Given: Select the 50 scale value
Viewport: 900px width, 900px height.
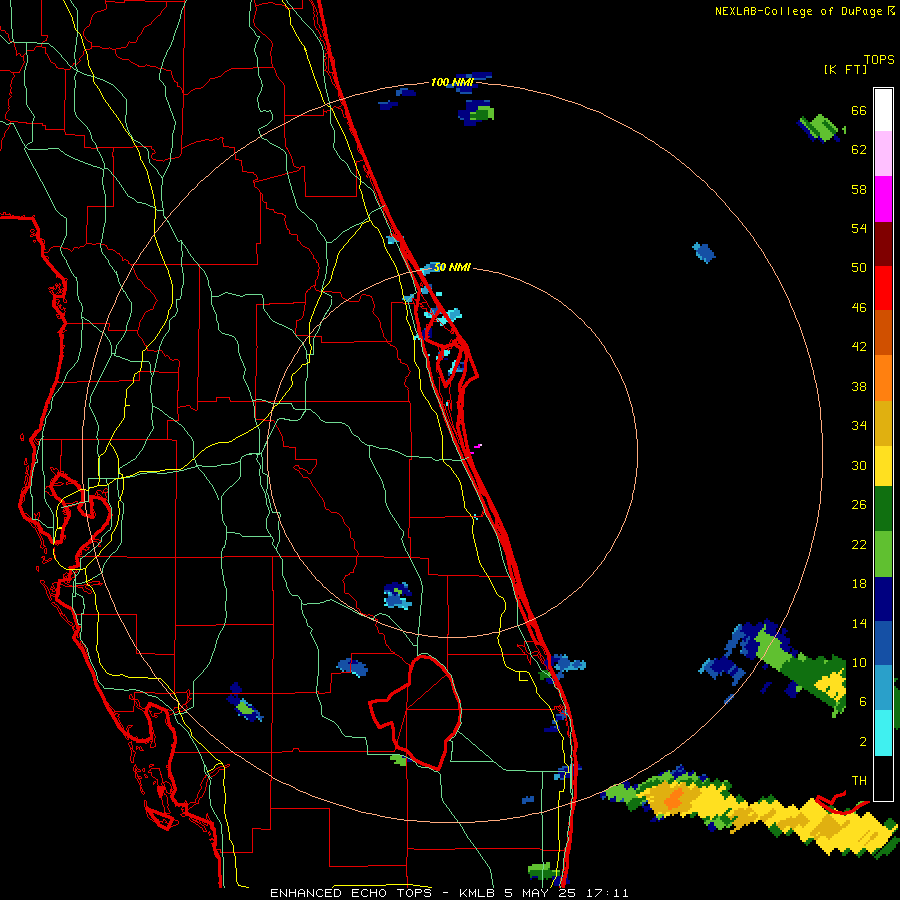Looking at the screenshot, I should click(x=859, y=267).
